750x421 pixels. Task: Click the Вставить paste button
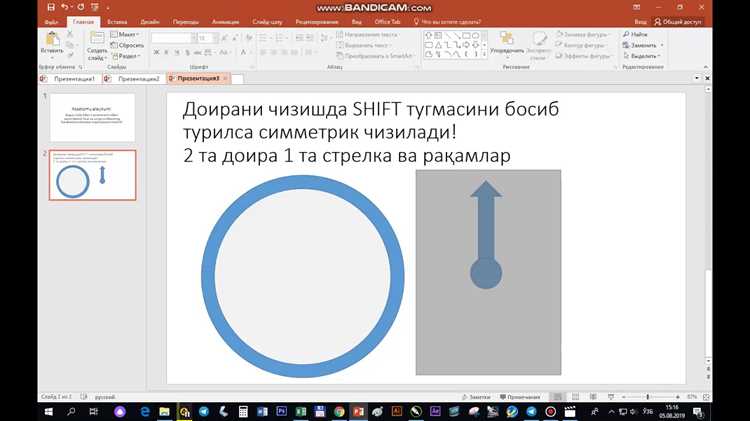coord(52,44)
